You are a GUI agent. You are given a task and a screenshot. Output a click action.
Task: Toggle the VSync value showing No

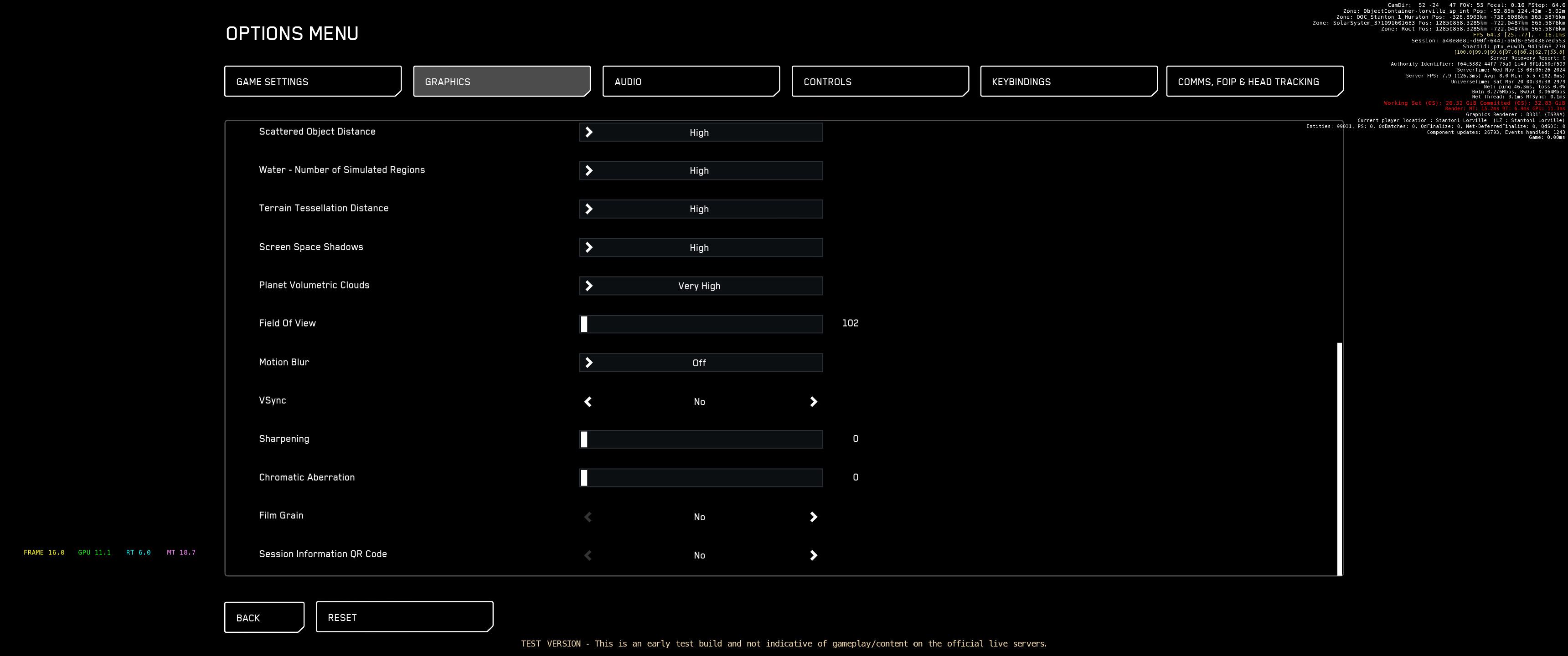coord(699,402)
